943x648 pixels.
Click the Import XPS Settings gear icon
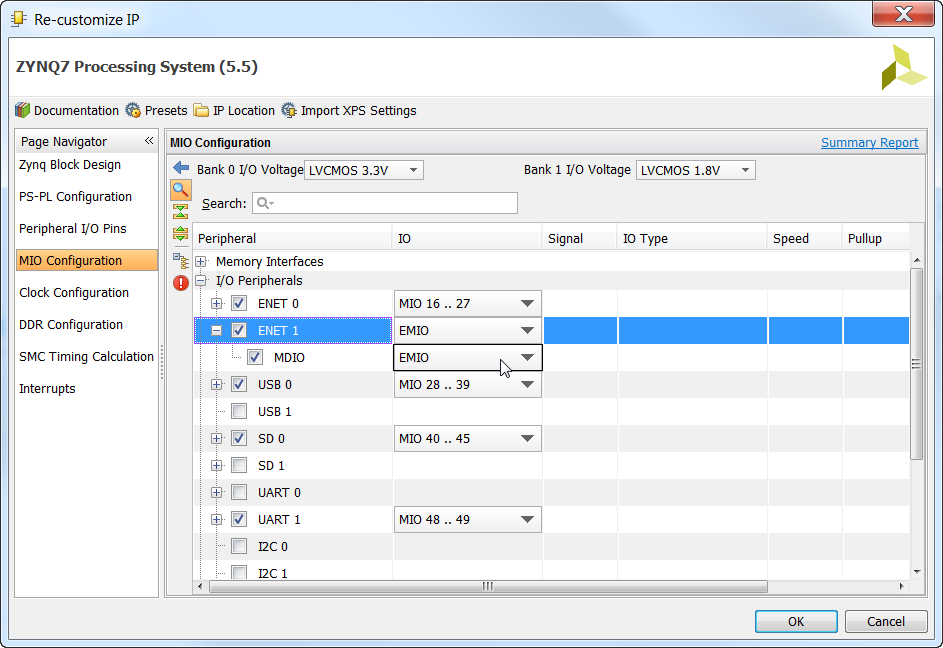click(289, 110)
